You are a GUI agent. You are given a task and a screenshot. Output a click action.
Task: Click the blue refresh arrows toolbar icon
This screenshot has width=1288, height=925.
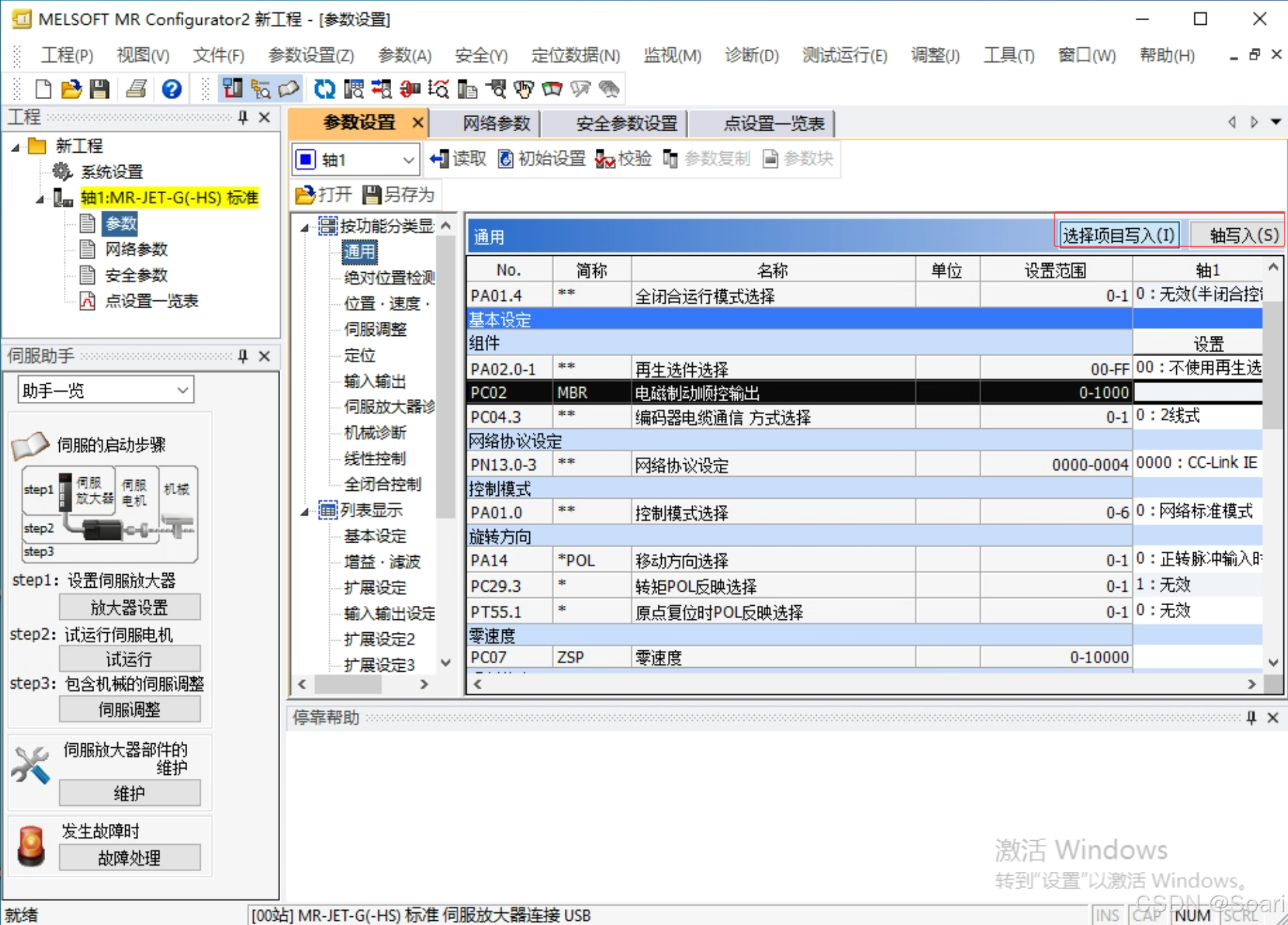coord(325,89)
